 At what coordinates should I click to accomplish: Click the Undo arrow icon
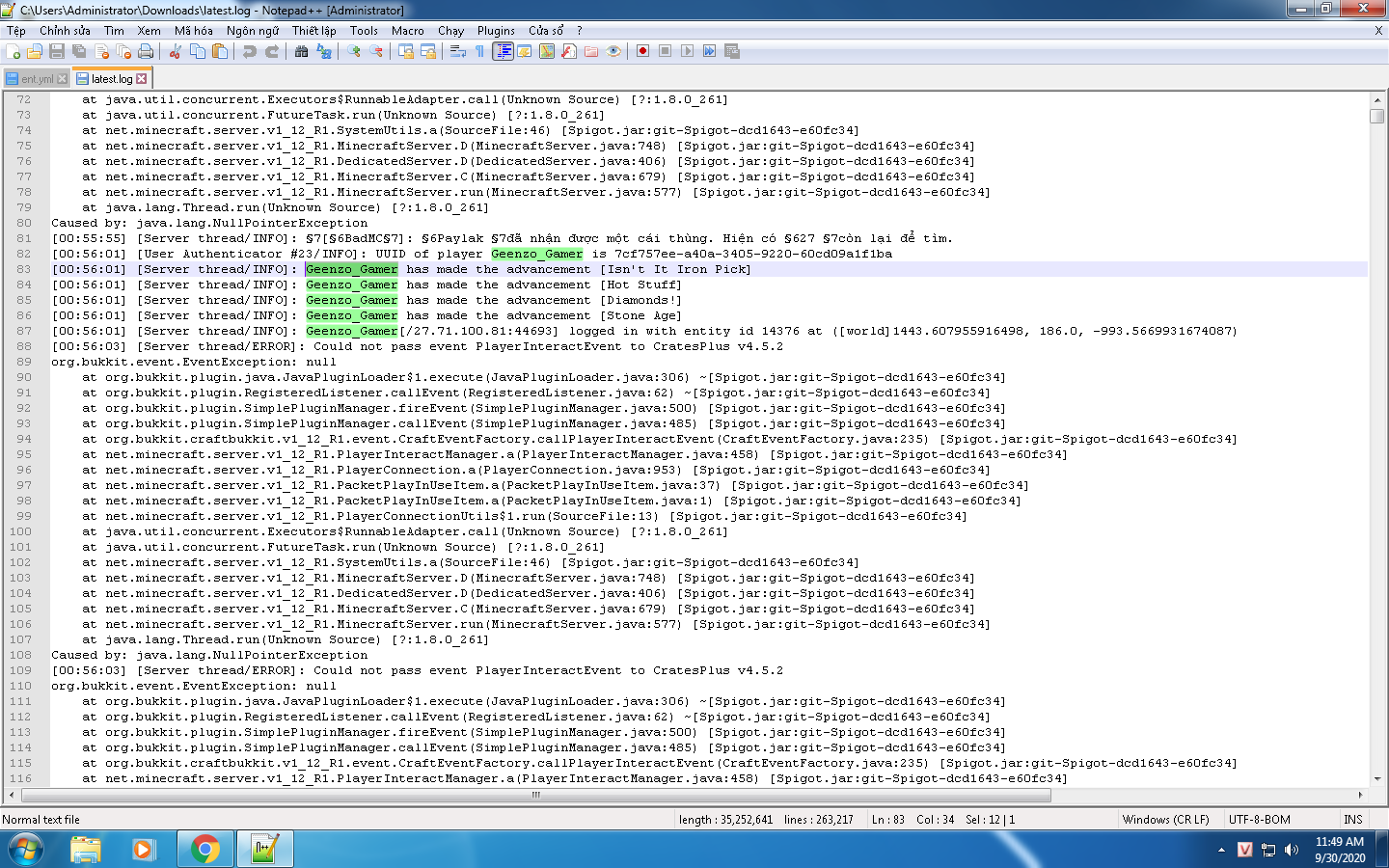tap(250, 51)
